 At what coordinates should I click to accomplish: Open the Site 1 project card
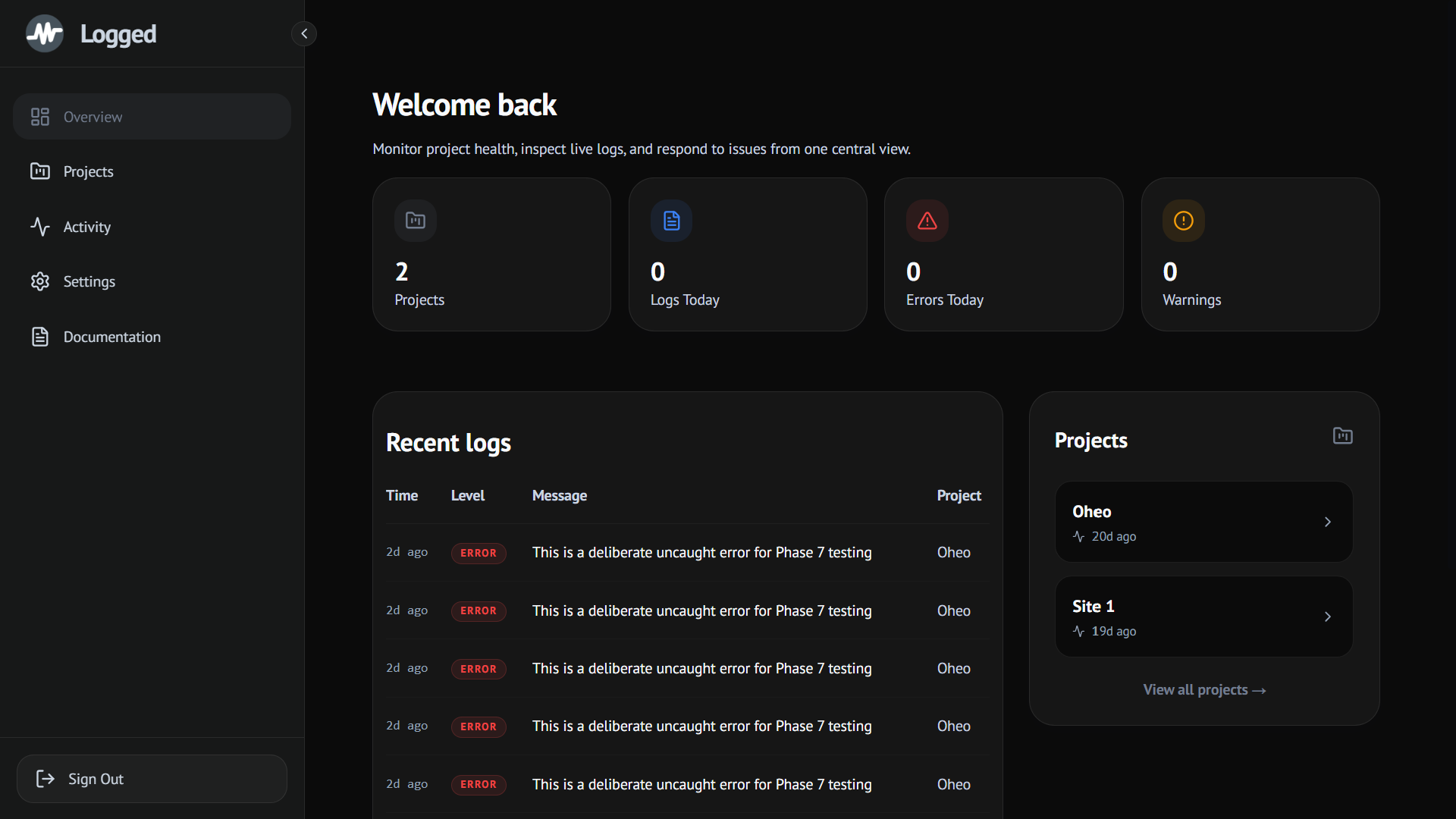[x=1204, y=617]
